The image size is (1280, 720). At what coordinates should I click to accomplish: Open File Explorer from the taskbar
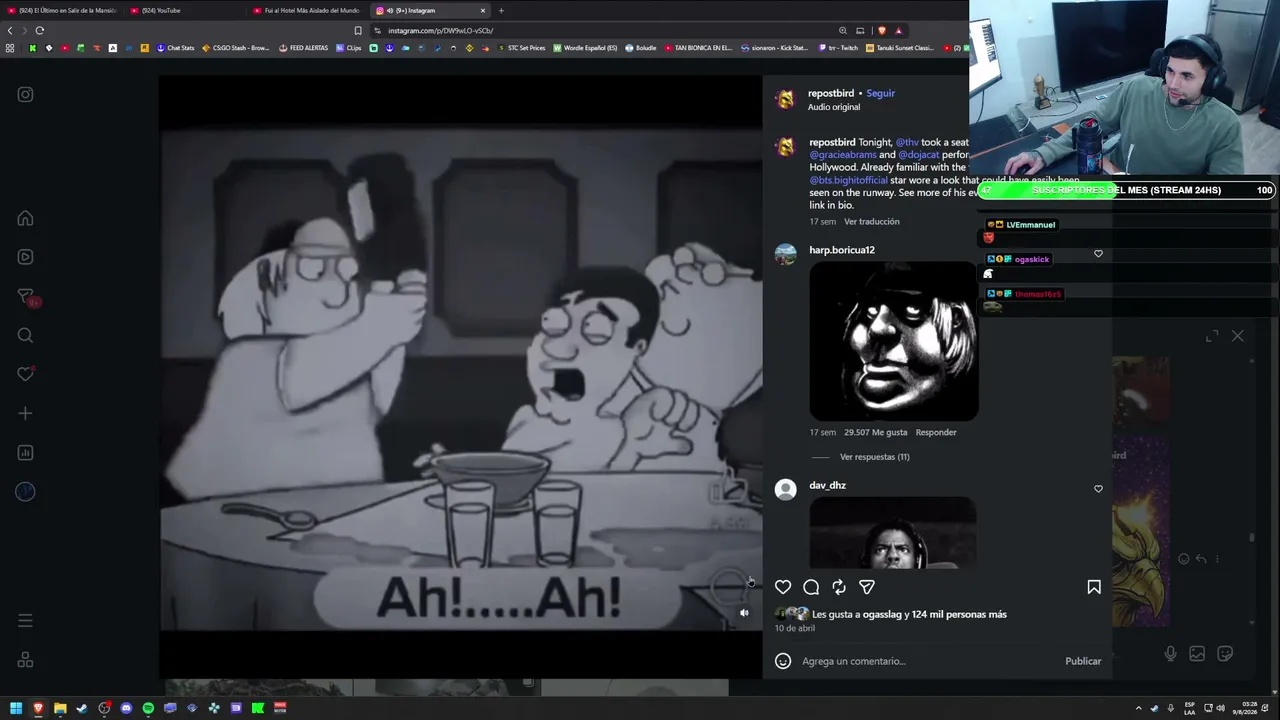coord(60,708)
